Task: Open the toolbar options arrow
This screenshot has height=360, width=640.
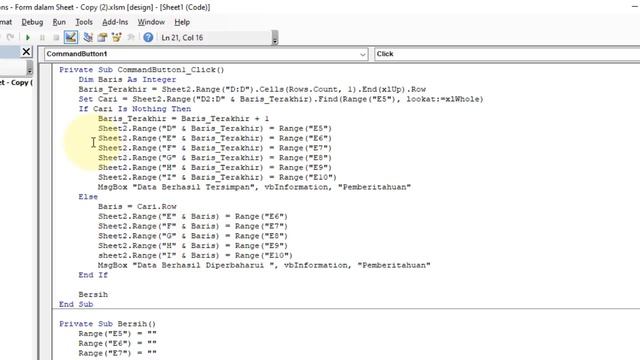Action: pos(275,38)
